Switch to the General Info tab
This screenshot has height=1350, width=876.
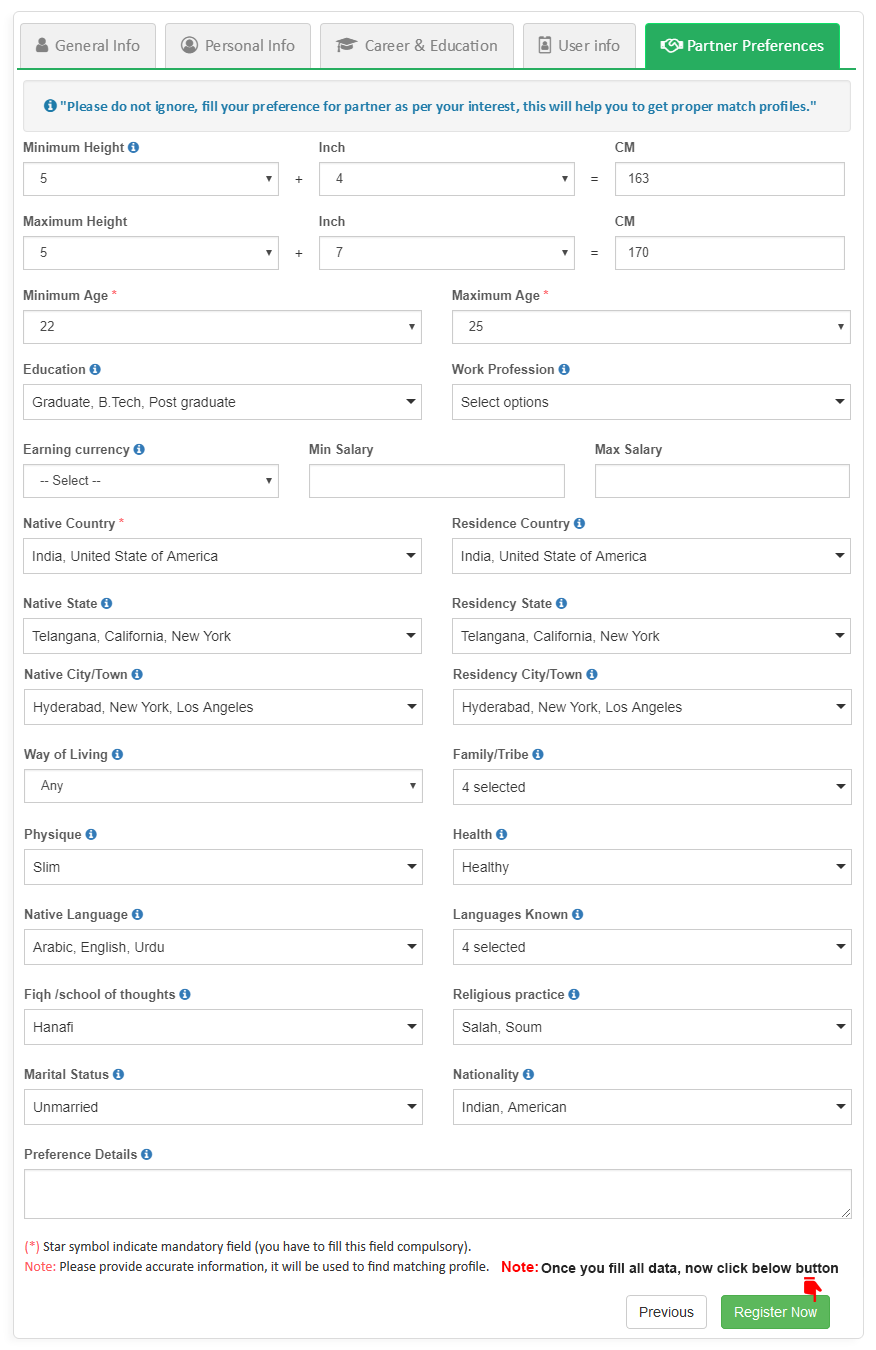[x=88, y=46]
